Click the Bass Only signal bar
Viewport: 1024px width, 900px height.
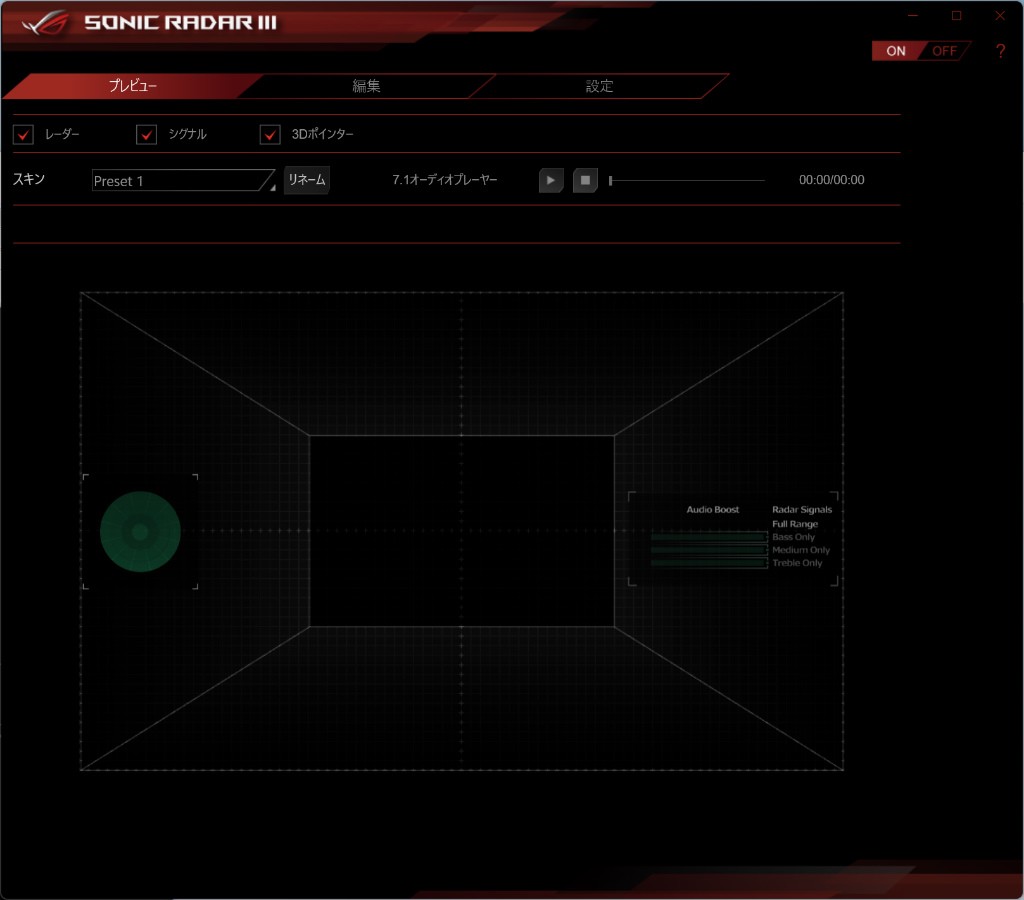(709, 537)
